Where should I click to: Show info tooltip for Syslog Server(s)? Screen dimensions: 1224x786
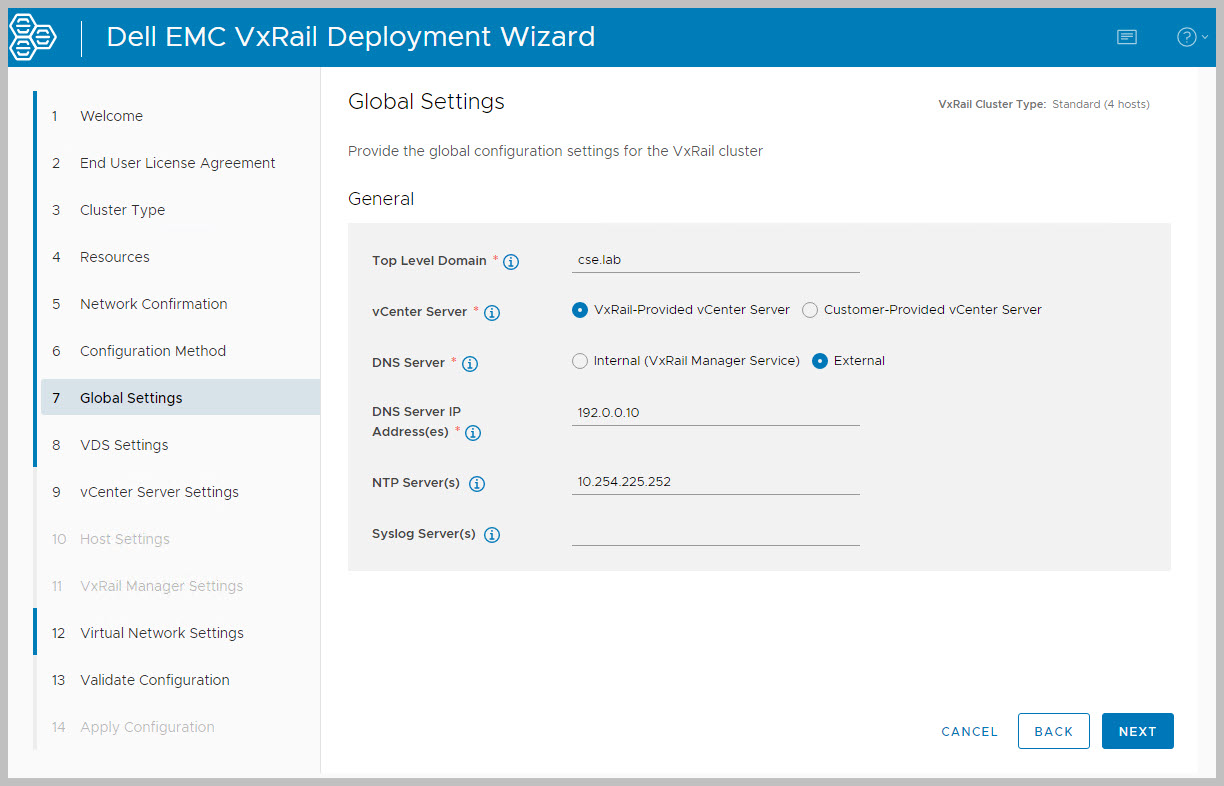[x=492, y=535]
